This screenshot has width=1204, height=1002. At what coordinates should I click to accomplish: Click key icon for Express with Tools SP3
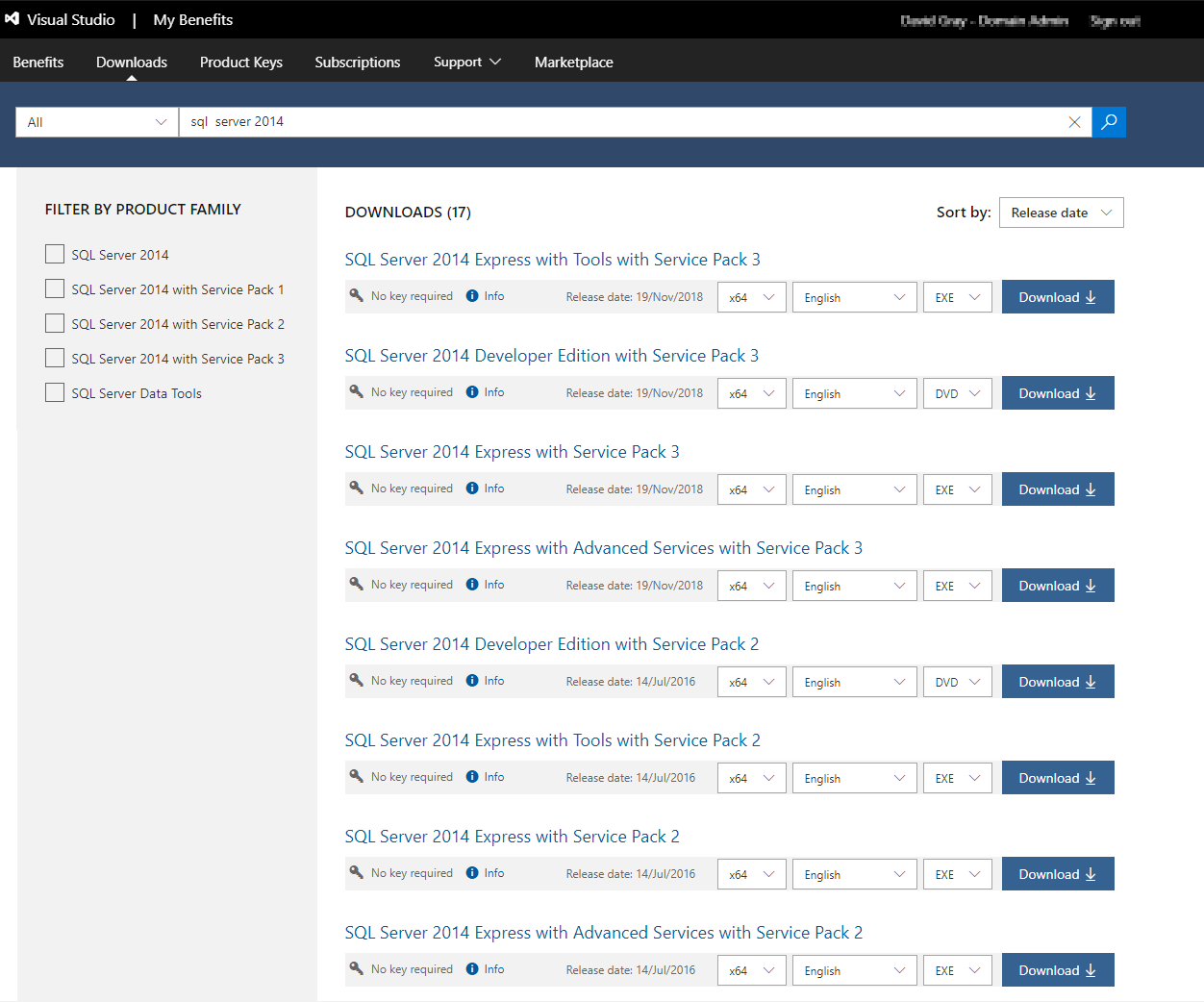[x=356, y=295]
